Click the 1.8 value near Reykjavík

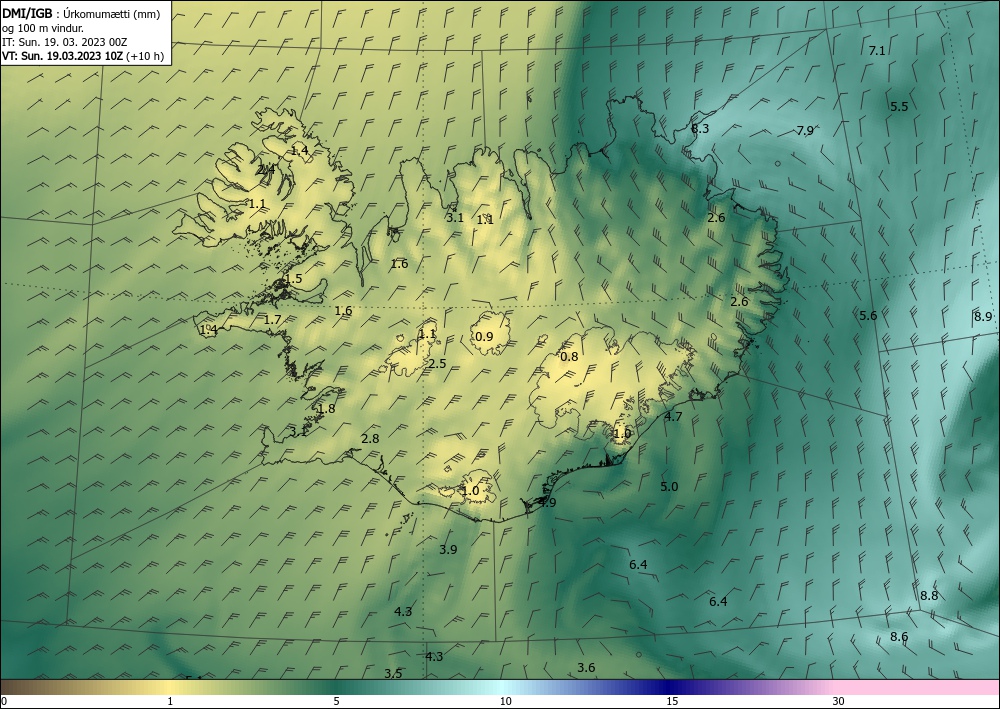point(327,409)
